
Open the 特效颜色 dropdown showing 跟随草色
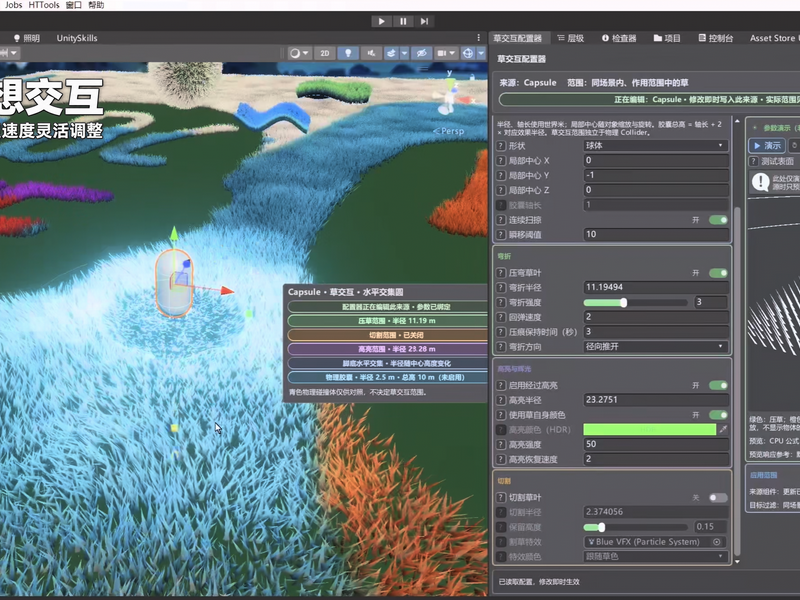click(656, 557)
